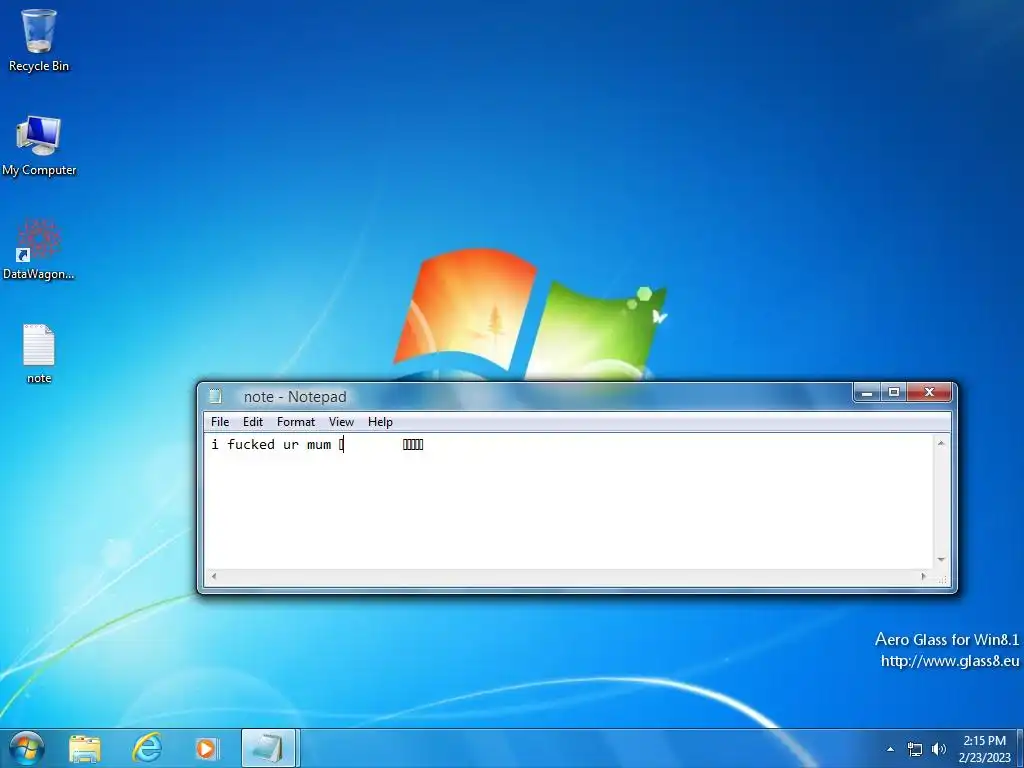Open the network status tray icon
The height and width of the screenshot is (768, 1024).
tap(915, 749)
